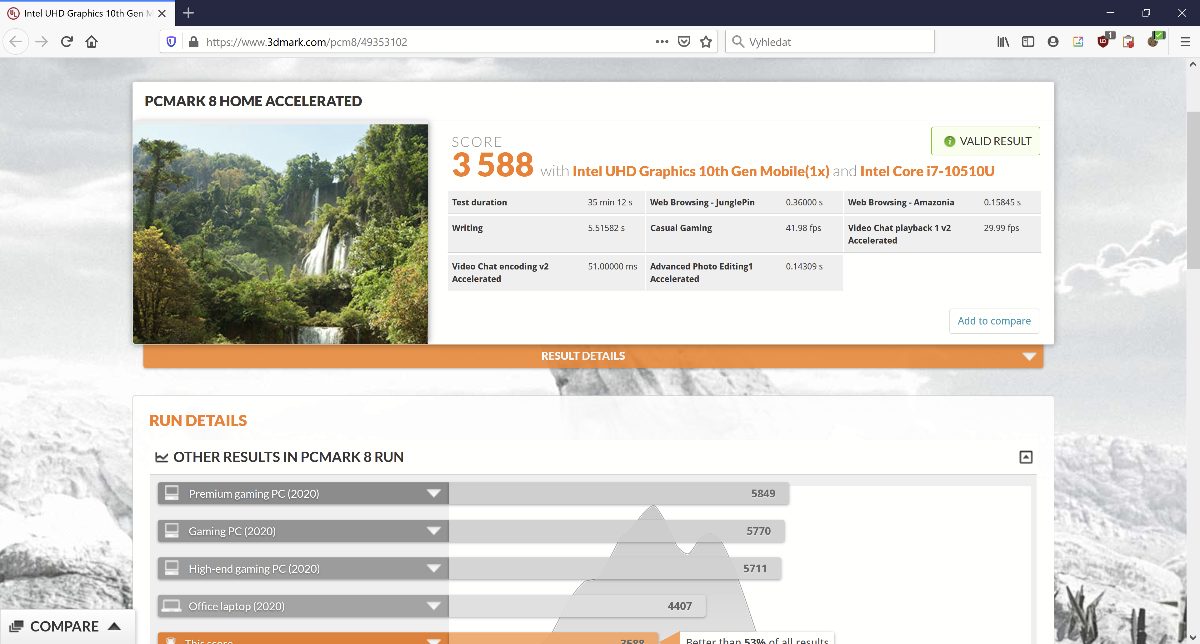
Task: Expand Gaming PC (2020) dropdown arrow
Action: (433, 531)
